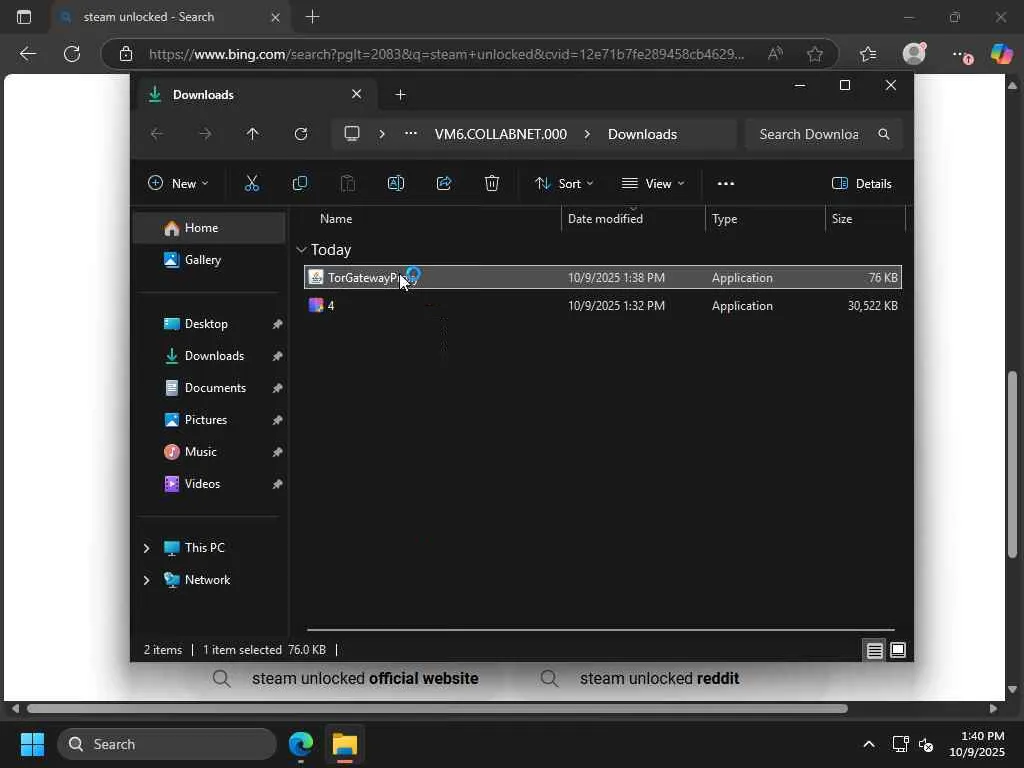Click the steam unlocked reddit suggestion
This screenshot has height=768, width=1024.
pyautogui.click(x=660, y=679)
